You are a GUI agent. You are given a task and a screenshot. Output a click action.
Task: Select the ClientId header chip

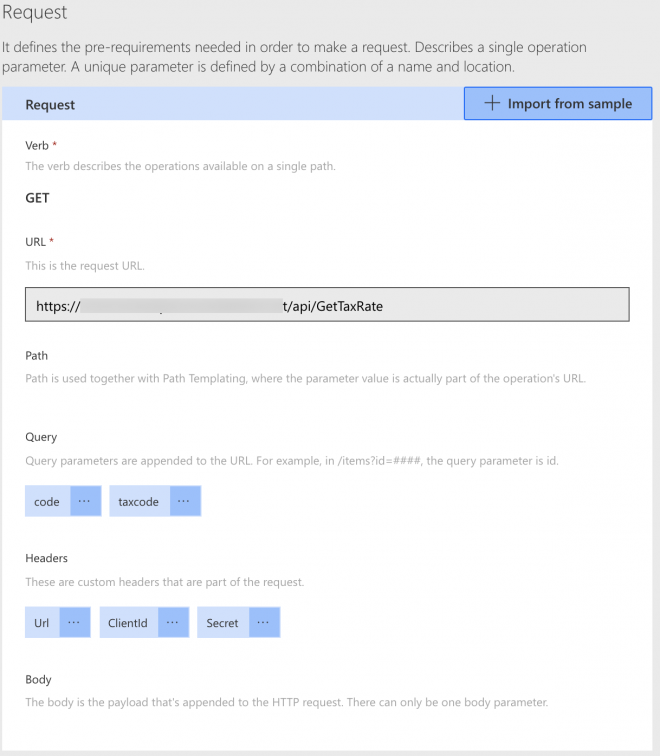click(x=128, y=622)
